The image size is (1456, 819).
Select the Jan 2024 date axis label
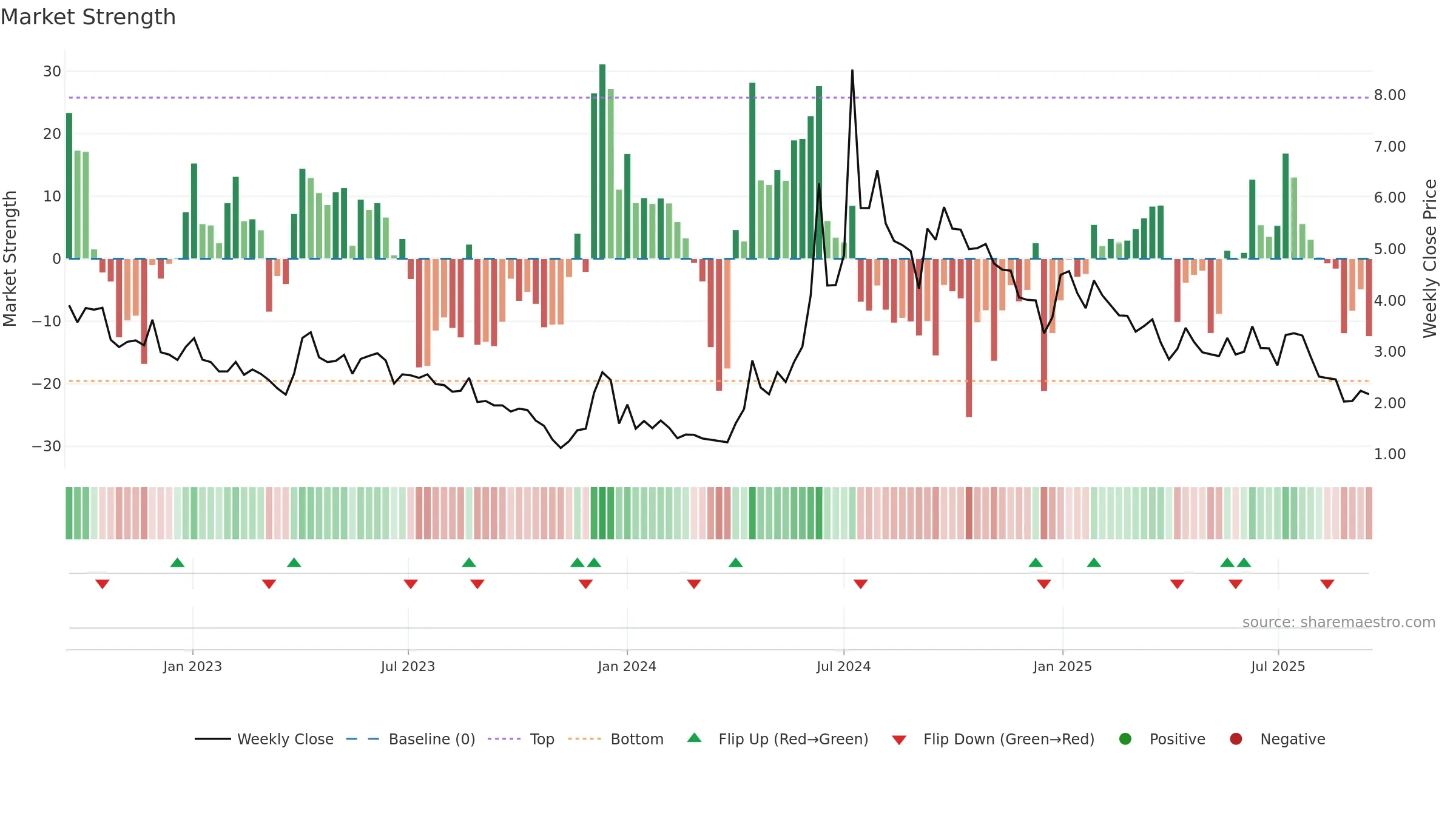coord(627,666)
